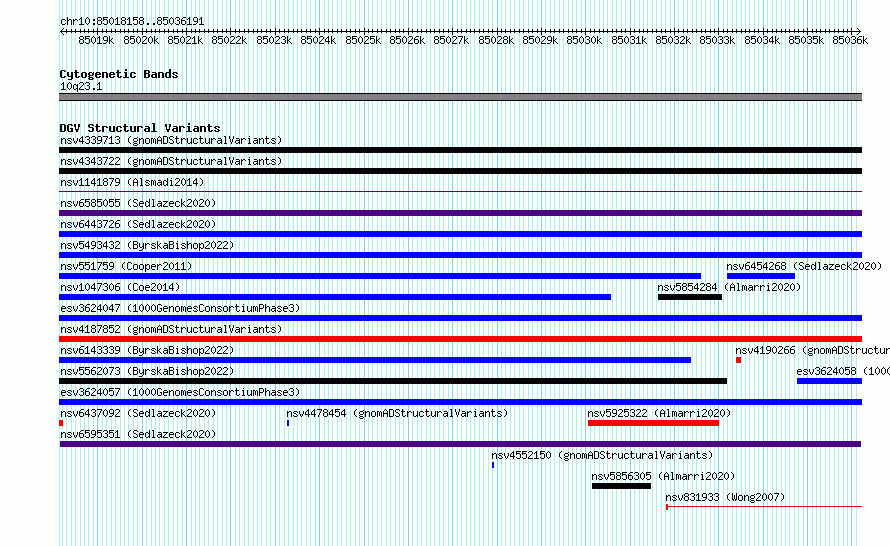Select the nsv5925322 (Almarri2020) label
This screenshot has height=546, width=890.
(x=659, y=413)
